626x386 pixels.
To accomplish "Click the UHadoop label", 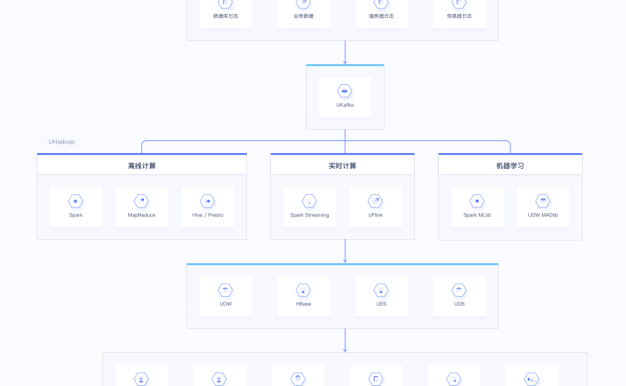I will (x=62, y=142).
